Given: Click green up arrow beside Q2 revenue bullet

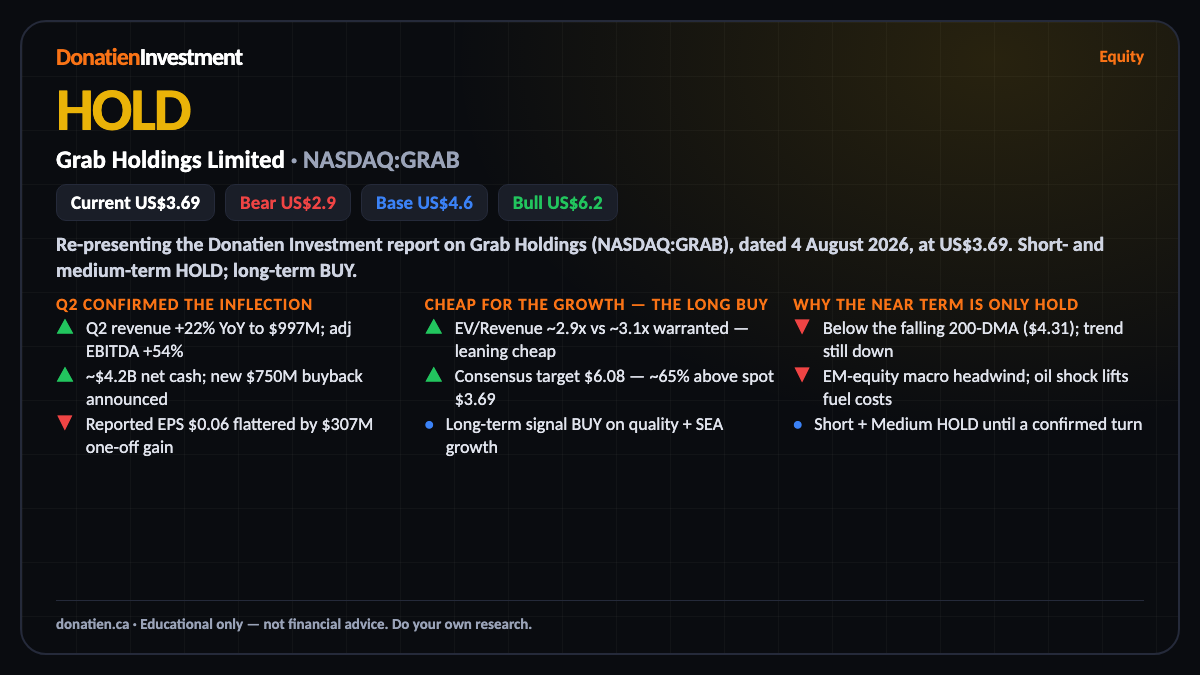Looking at the screenshot, I should (x=65, y=327).
